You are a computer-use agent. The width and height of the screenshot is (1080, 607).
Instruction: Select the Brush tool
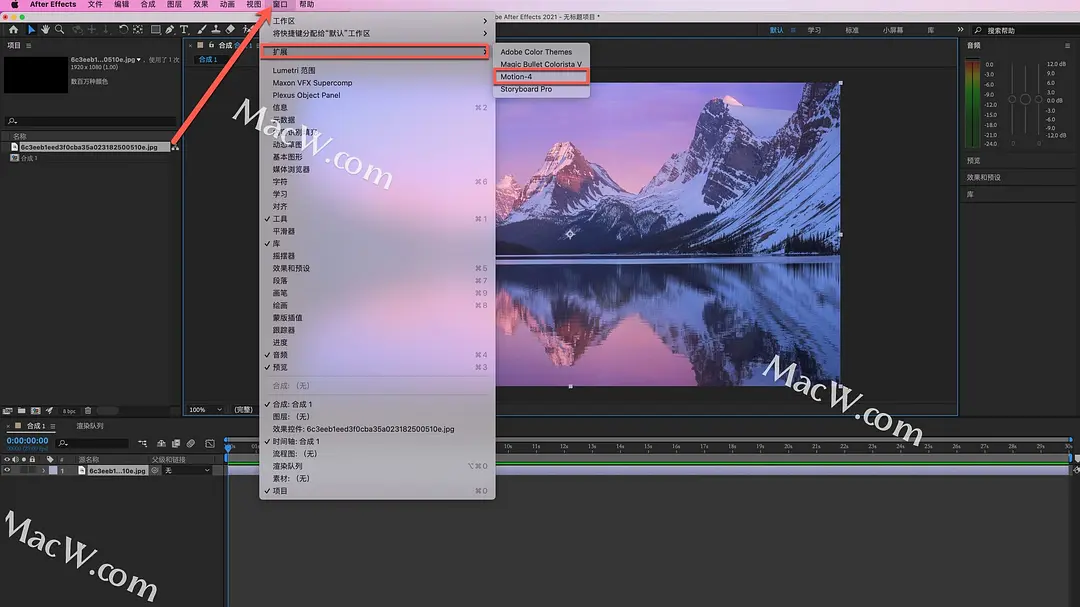coord(202,29)
